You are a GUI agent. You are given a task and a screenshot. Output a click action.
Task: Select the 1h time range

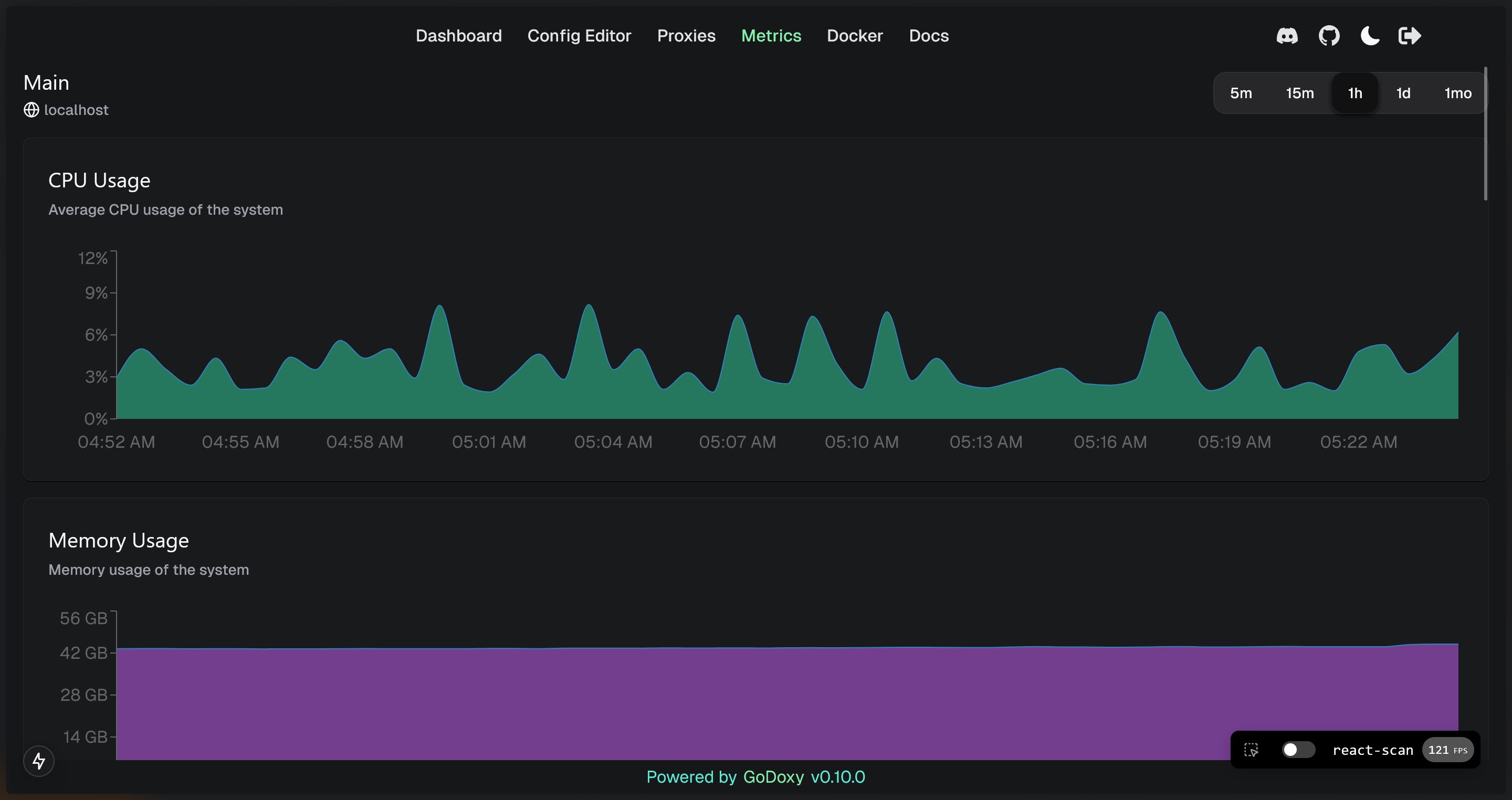point(1354,93)
